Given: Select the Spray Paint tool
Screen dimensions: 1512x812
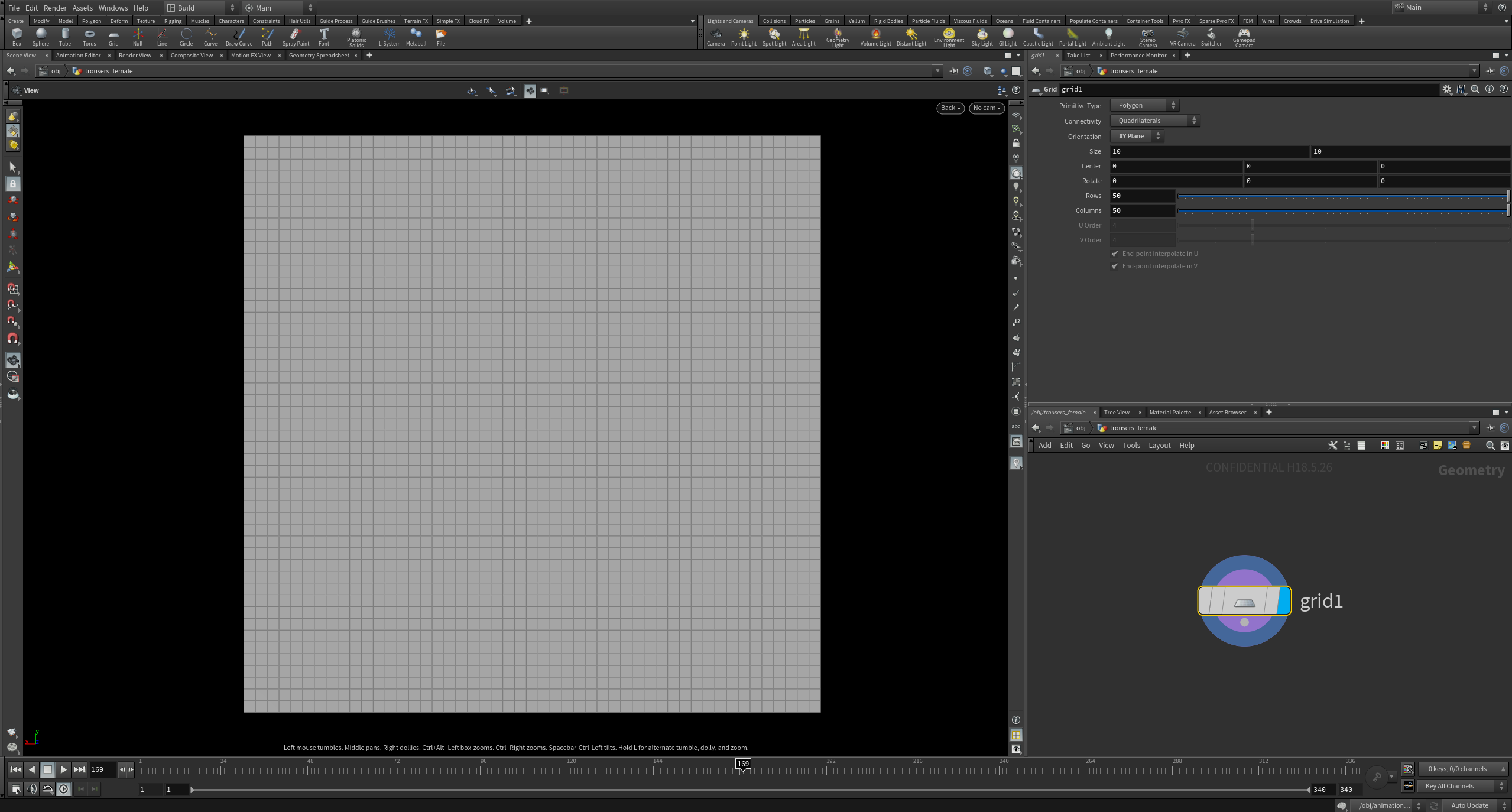Looking at the screenshot, I should click(296, 37).
